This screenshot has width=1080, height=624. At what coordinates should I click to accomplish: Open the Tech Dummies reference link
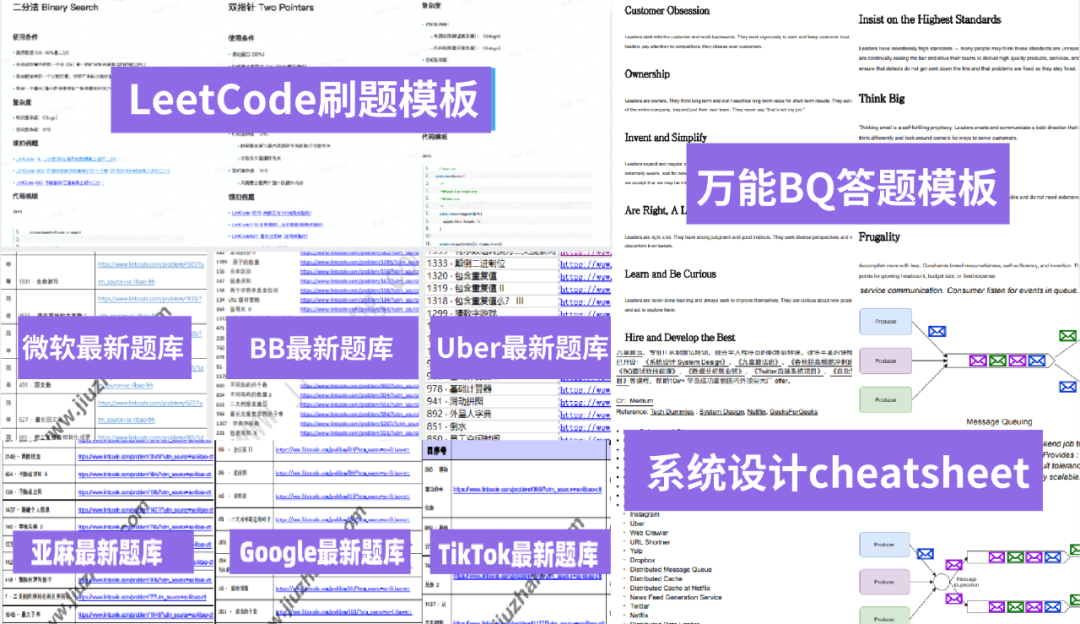pyautogui.click(x=672, y=412)
